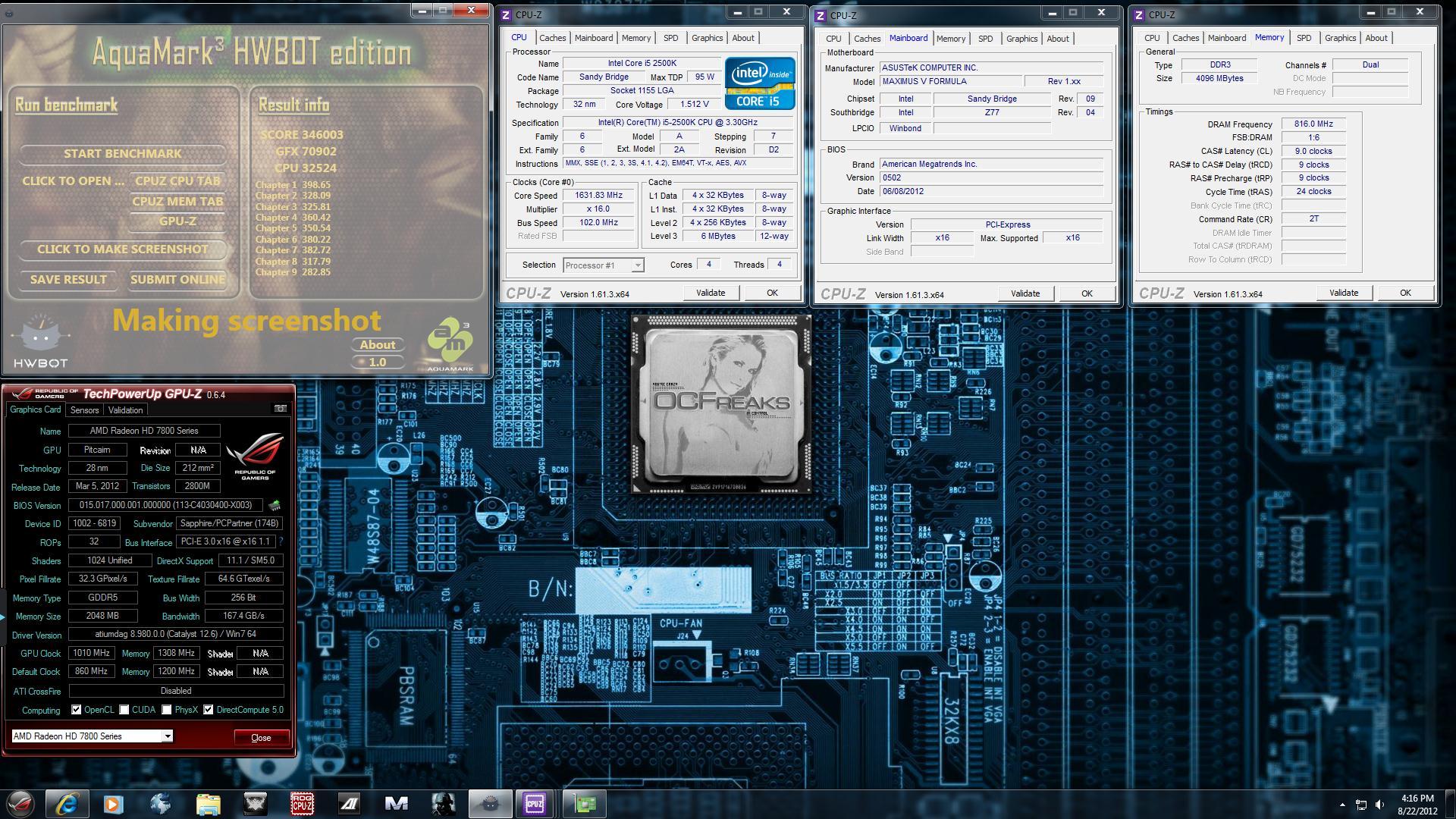
Task: Switch to GPU-Z Validation tab
Action: (125, 410)
